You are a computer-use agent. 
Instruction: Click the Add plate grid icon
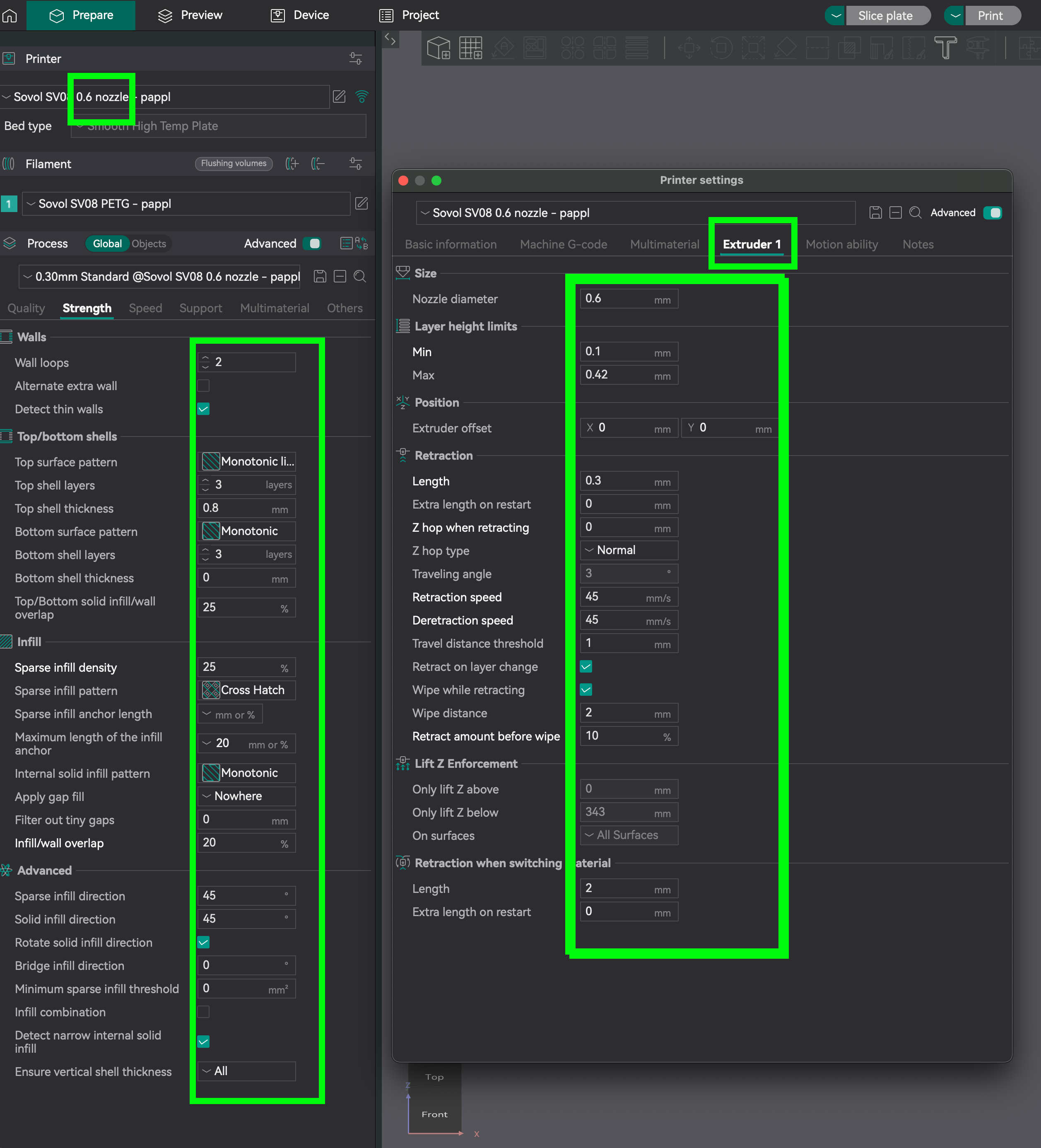tap(470, 48)
